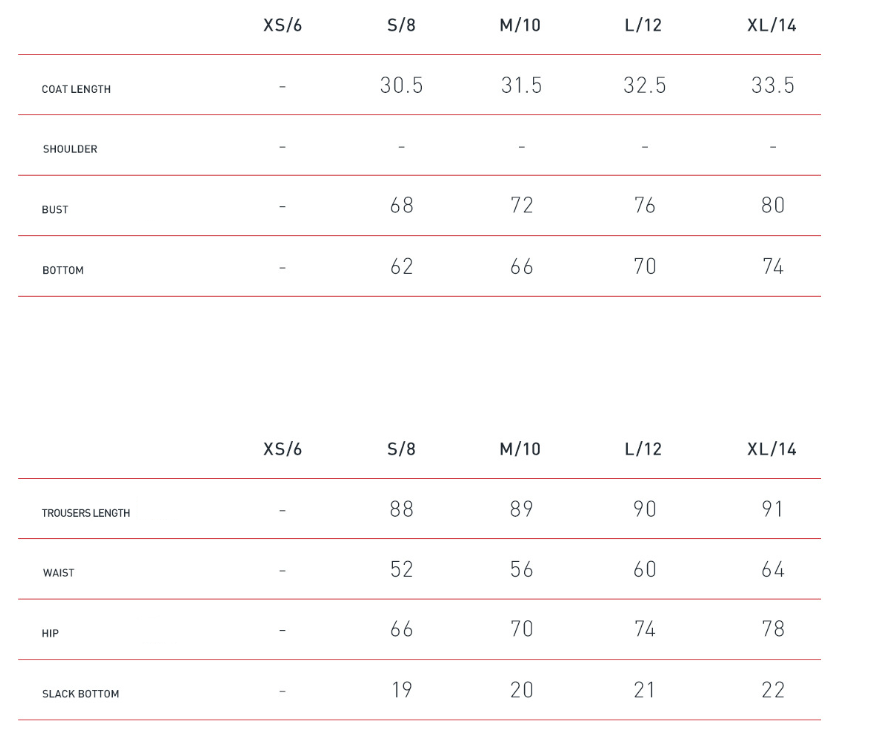This screenshot has height=735, width=884.
Task: Select the WAIST row label
Action: pos(58,573)
